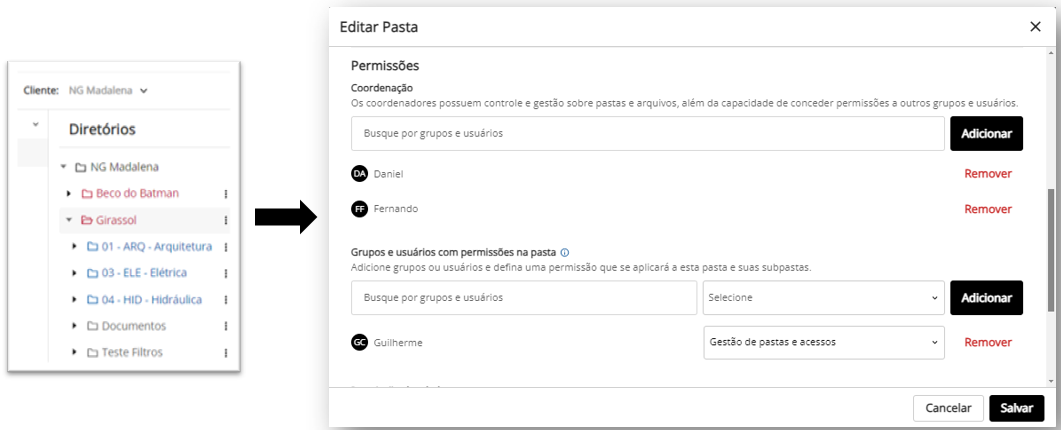Screen dimensions: 1061x430
Task: Open Guilherme's Gestão de pastas e acessos dropdown
Action: click(x=823, y=343)
